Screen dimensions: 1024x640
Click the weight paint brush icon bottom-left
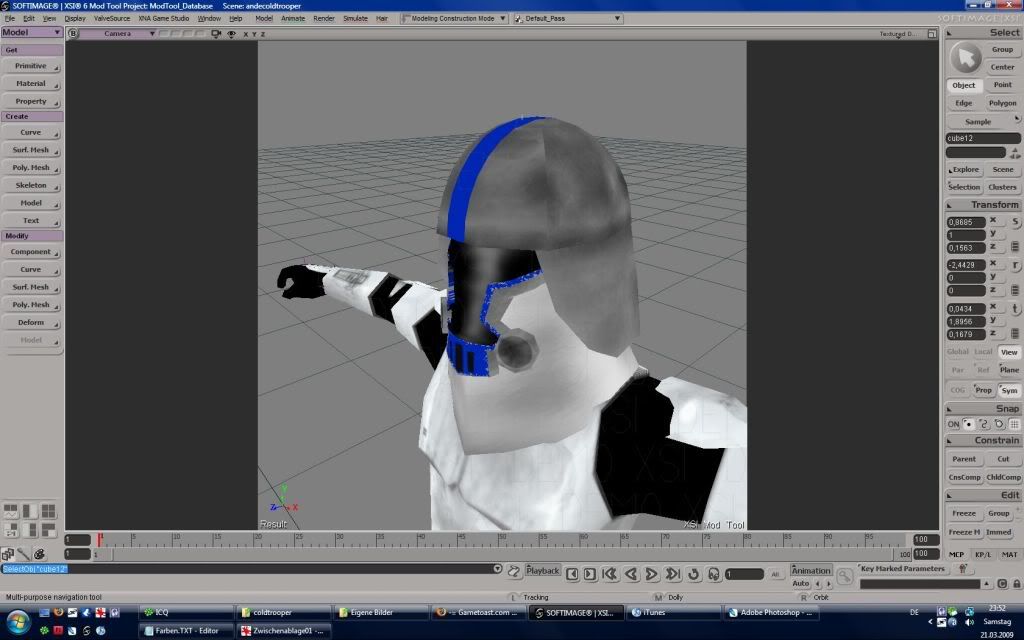pyautogui.click(x=24, y=554)
